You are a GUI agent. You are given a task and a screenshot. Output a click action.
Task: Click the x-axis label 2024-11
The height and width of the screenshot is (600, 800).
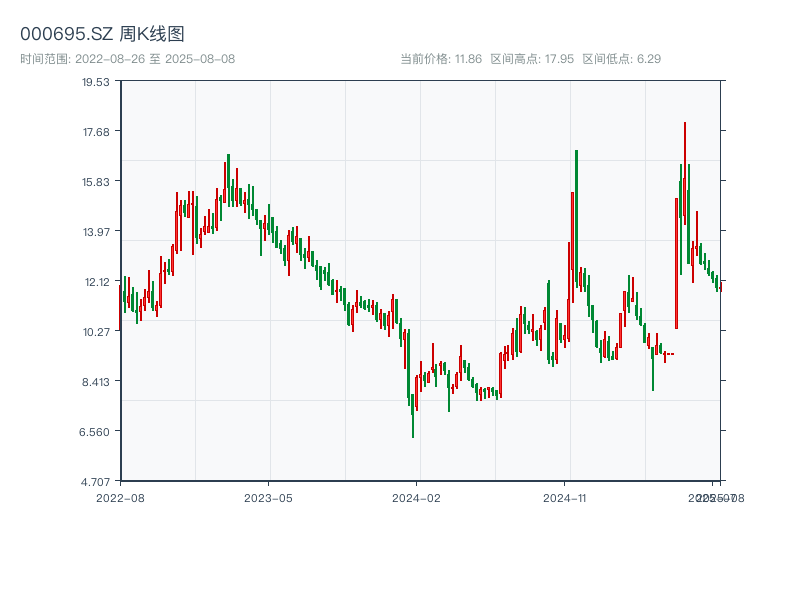564,498
